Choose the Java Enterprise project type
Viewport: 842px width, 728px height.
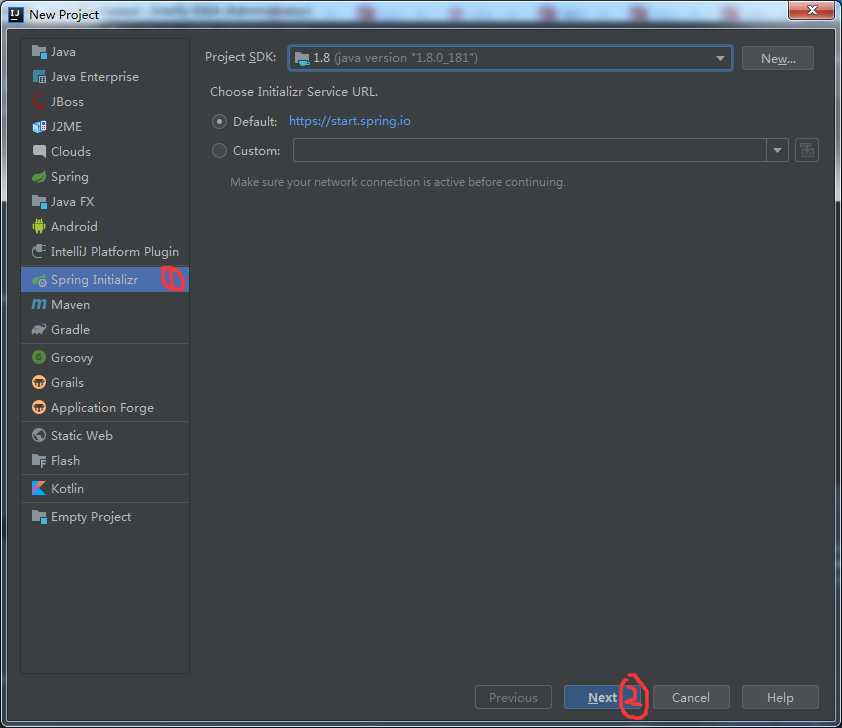pos(105,77)
